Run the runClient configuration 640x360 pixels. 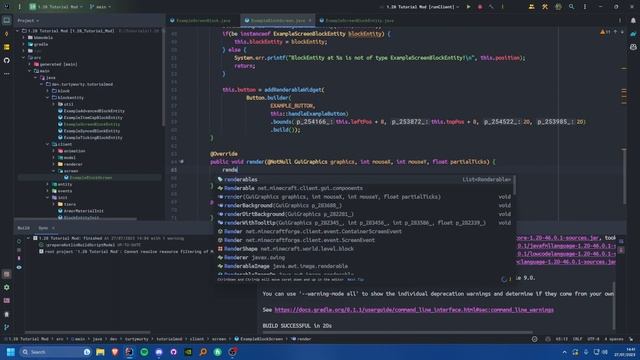pos(469,7)
